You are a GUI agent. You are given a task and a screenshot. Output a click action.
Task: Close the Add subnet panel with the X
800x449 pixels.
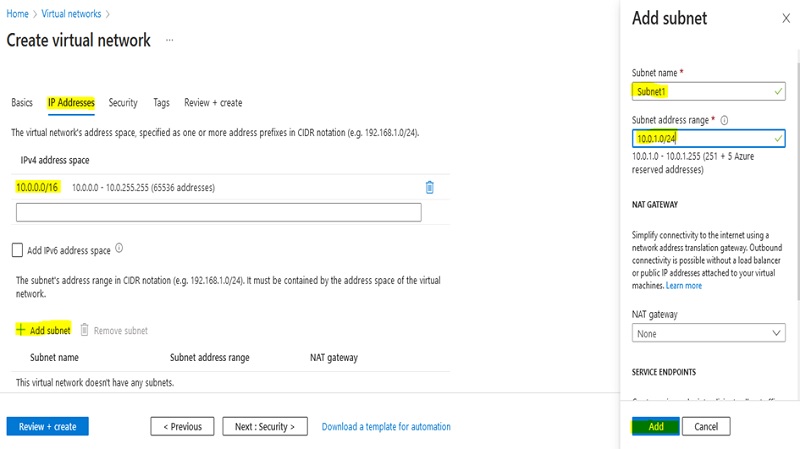(x=785, y=18)
